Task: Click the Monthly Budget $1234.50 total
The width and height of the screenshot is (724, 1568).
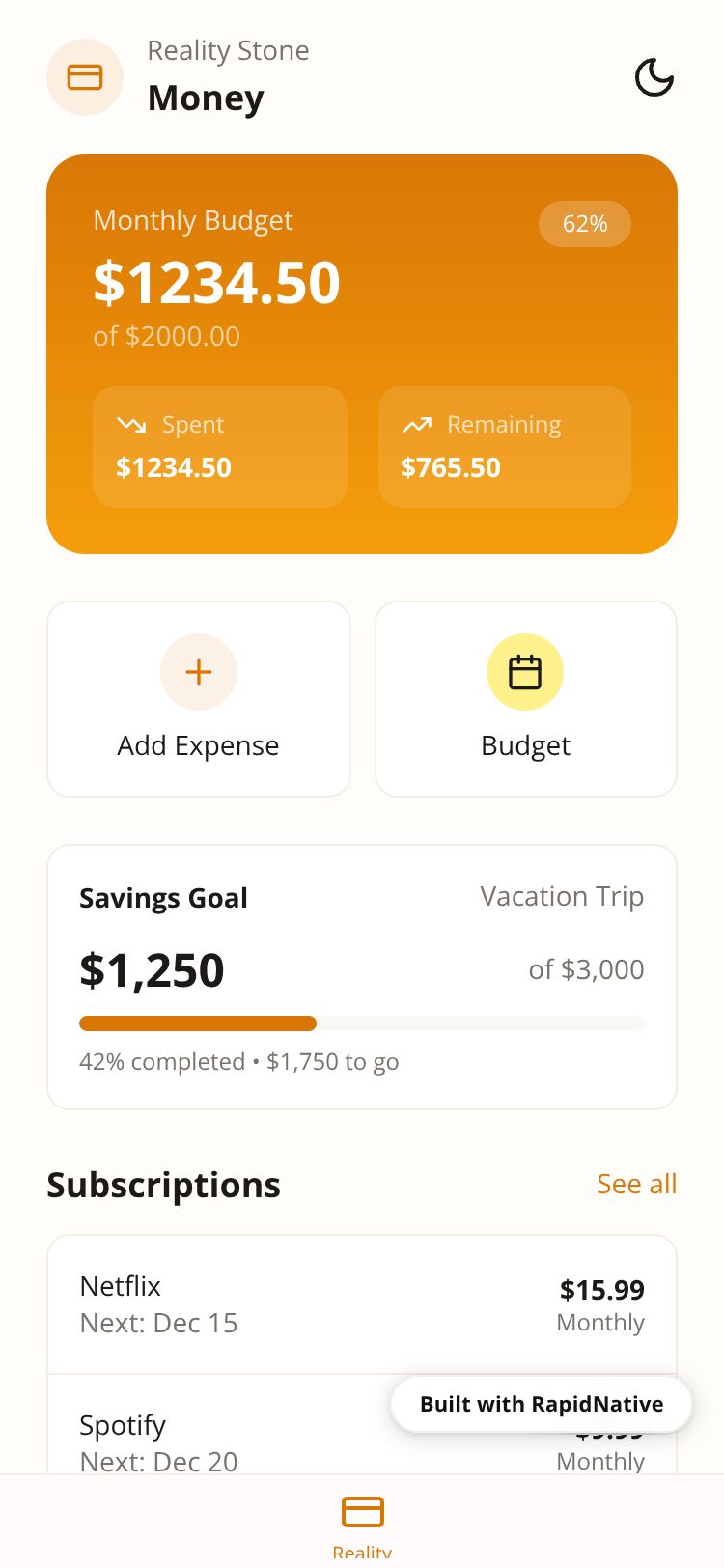Action: (216, 283)
